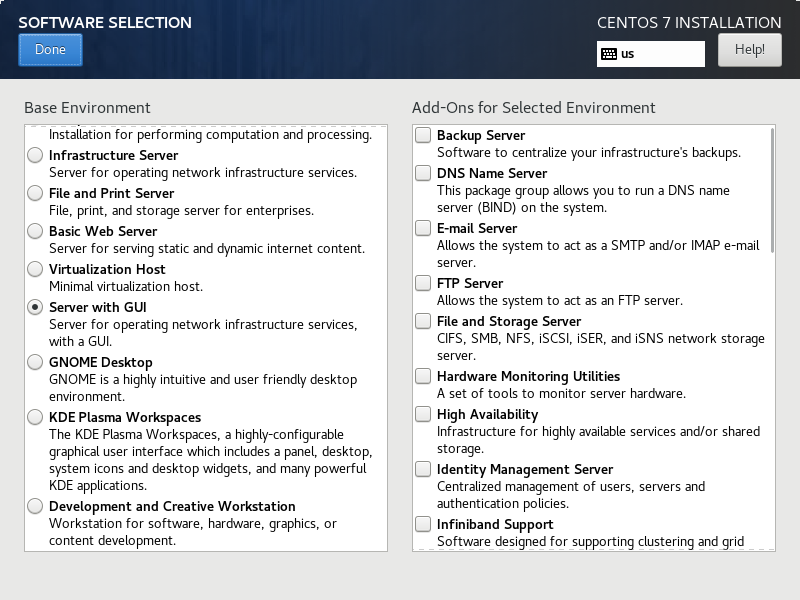Image resolution: width=800 pixels, height=600 pixels.
Task: Enable the FTP Server add-on
Action: tap(423, 283)
